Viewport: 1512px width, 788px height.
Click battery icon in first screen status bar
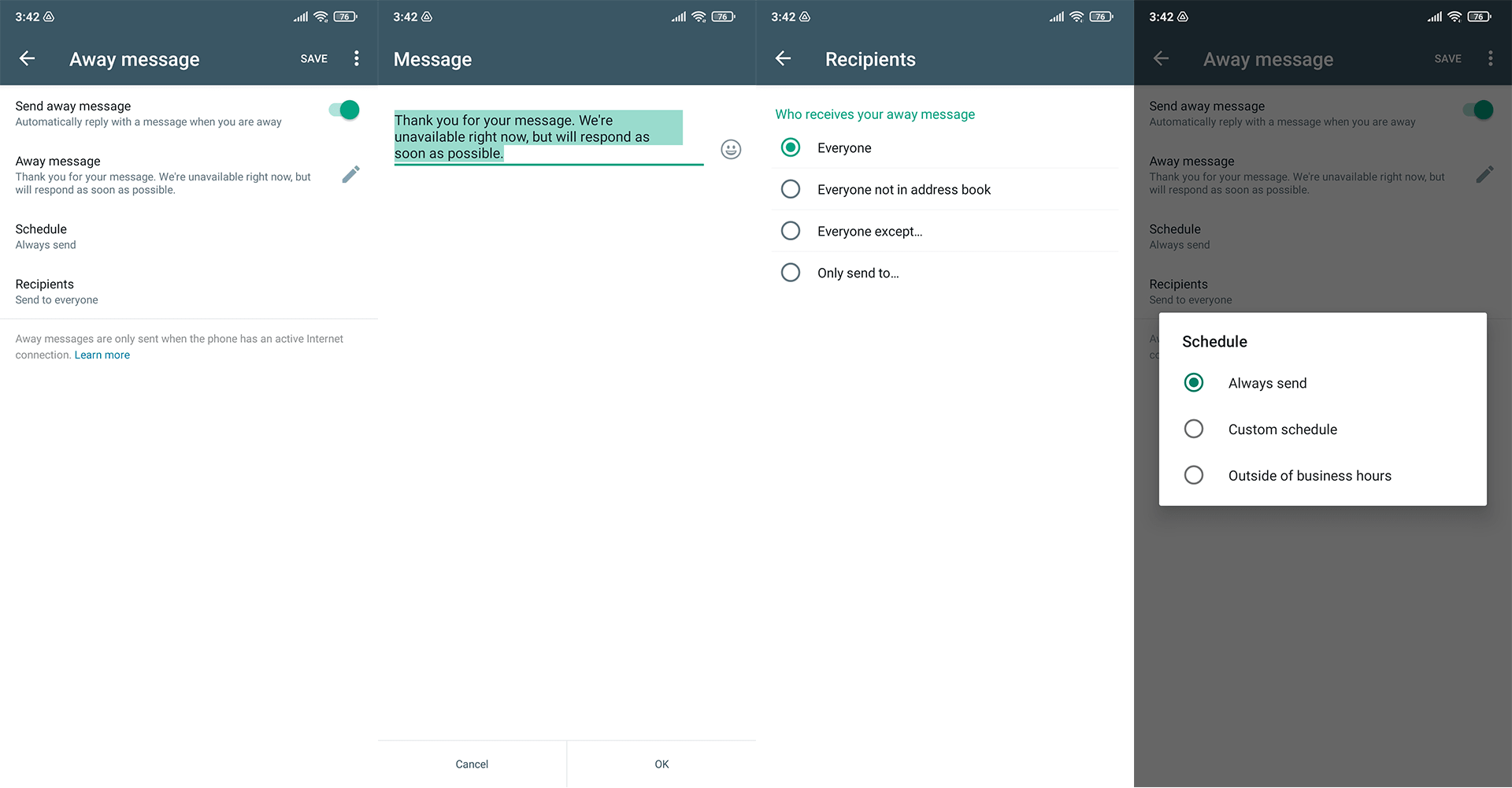coord(345,17)
